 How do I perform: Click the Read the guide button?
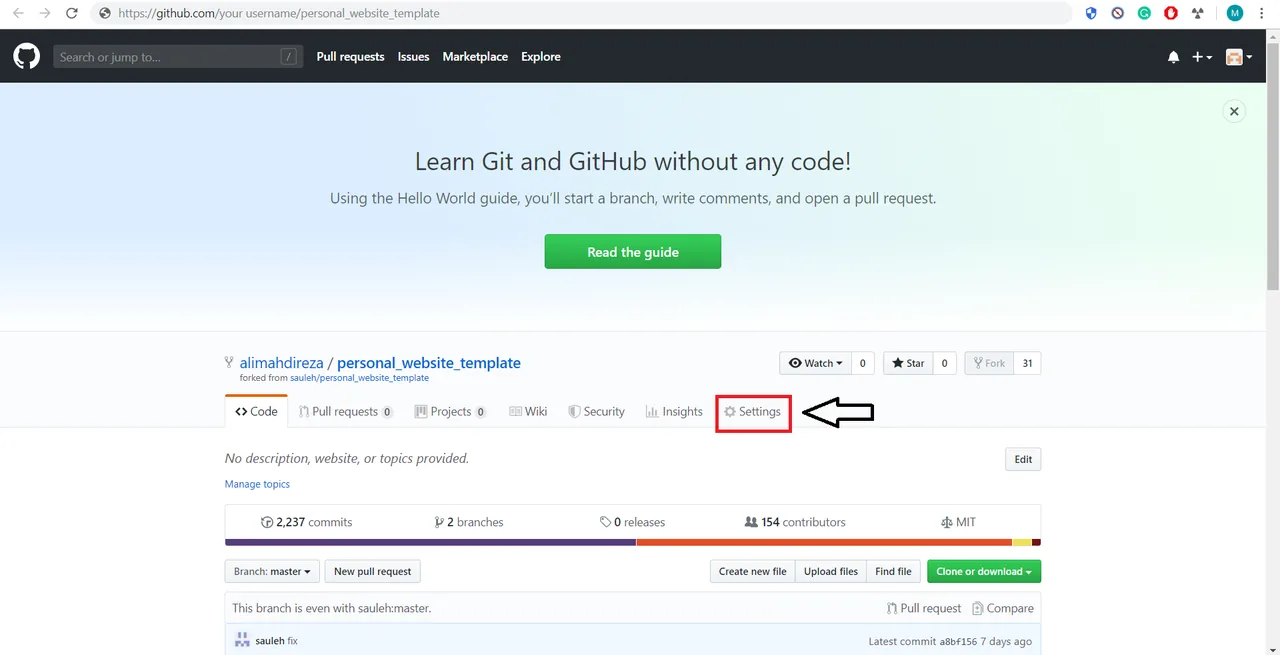[x=633, y=252]
